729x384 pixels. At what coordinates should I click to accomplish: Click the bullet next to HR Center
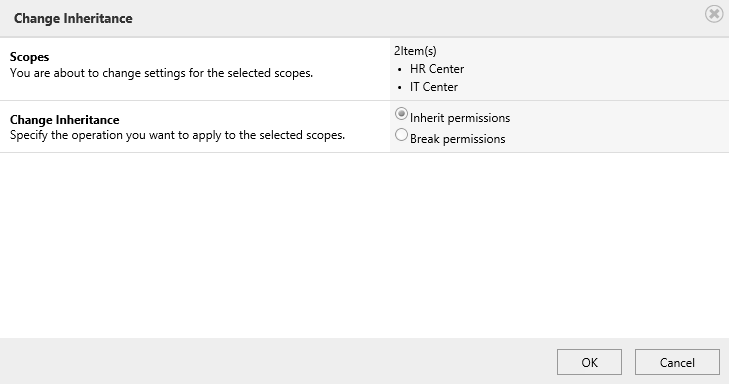point(400,70)
